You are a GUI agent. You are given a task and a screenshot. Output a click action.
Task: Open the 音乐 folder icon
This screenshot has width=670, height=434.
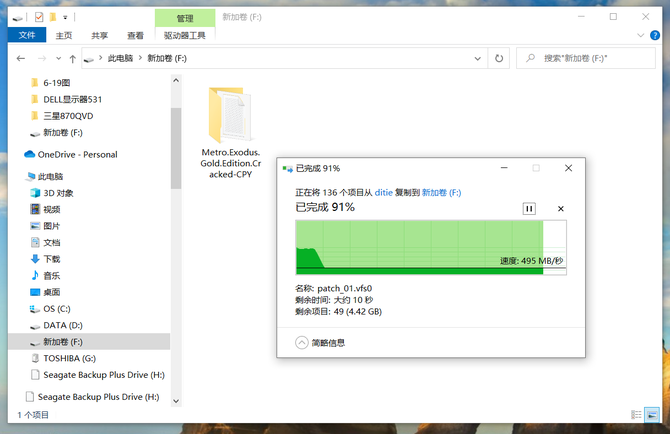[x=35, y=276]
